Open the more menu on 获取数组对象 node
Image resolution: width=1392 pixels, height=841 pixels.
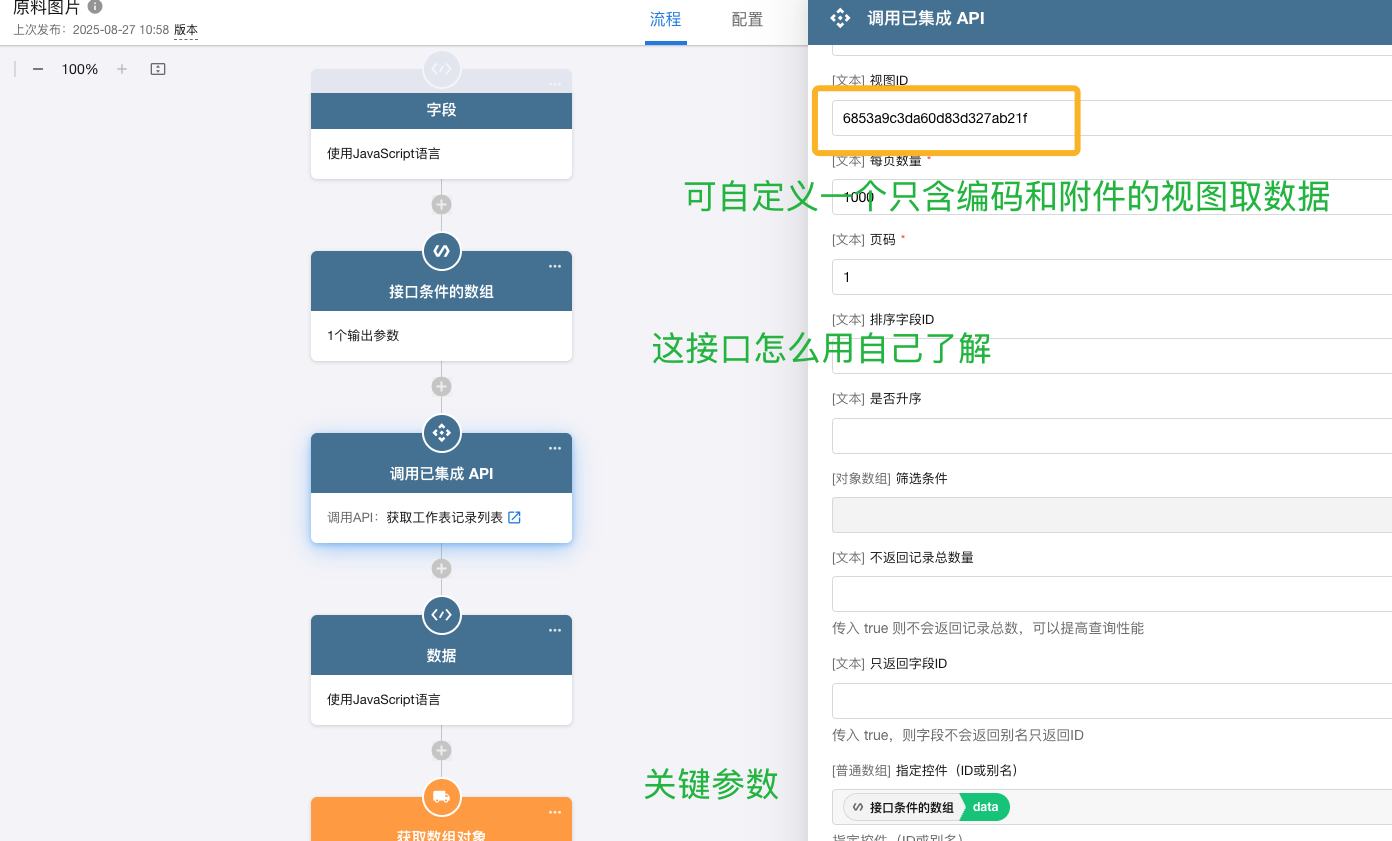(x=555, y=812)
